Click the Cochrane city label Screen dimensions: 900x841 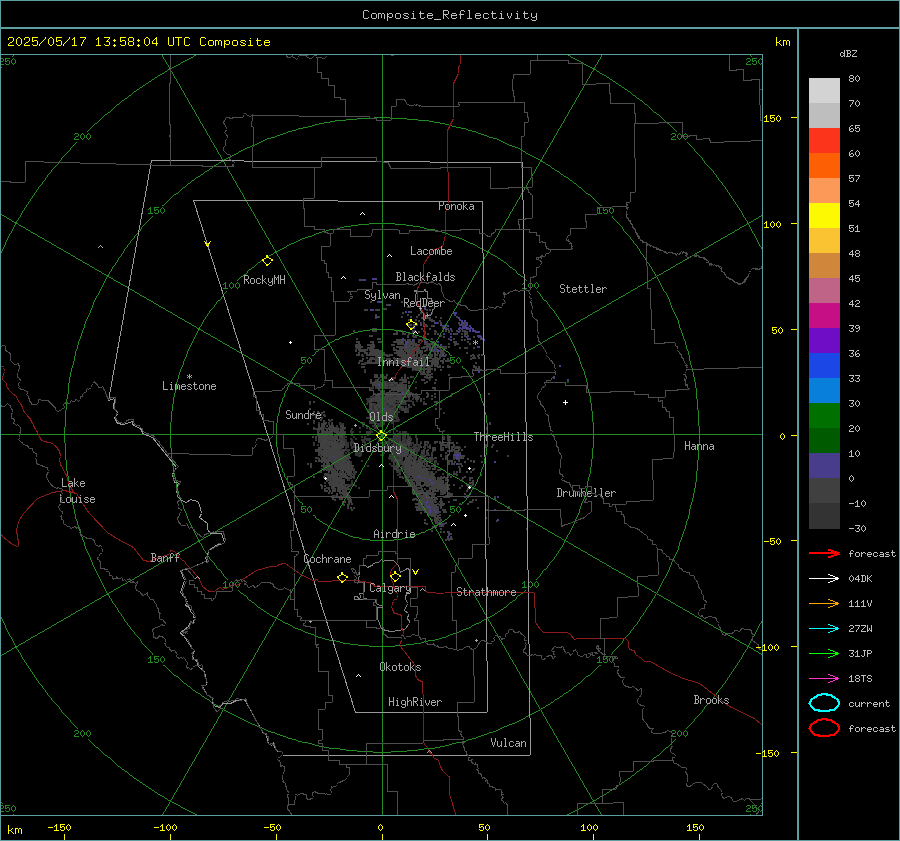pos(327,559)
